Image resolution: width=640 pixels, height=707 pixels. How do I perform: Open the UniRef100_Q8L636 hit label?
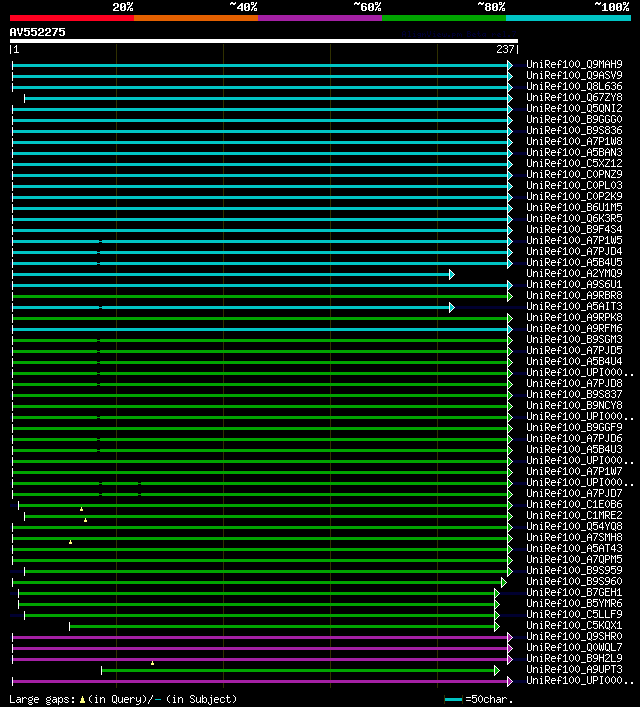coord(574,86)
